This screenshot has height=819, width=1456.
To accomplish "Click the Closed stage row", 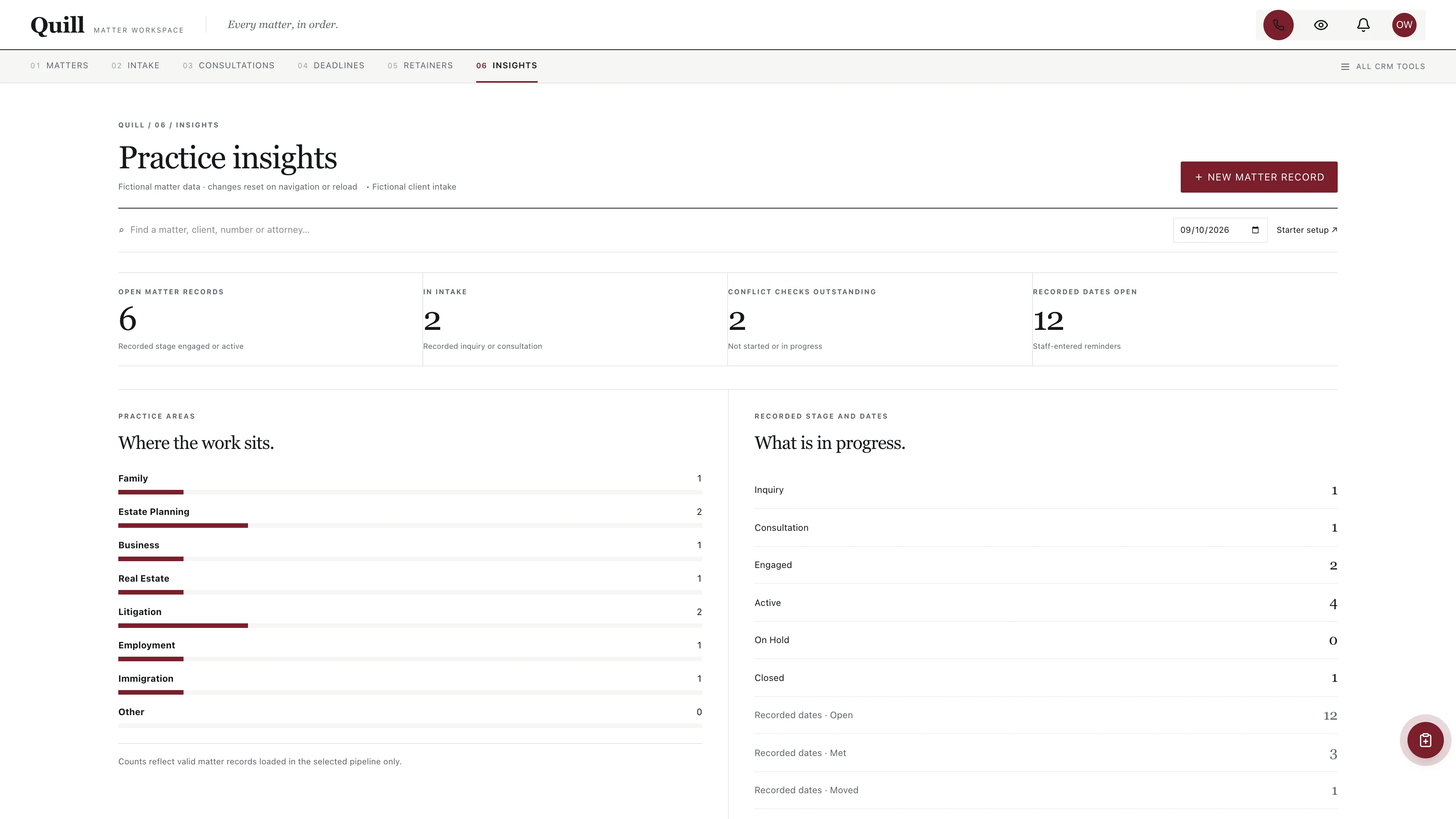I will 1046,678.
